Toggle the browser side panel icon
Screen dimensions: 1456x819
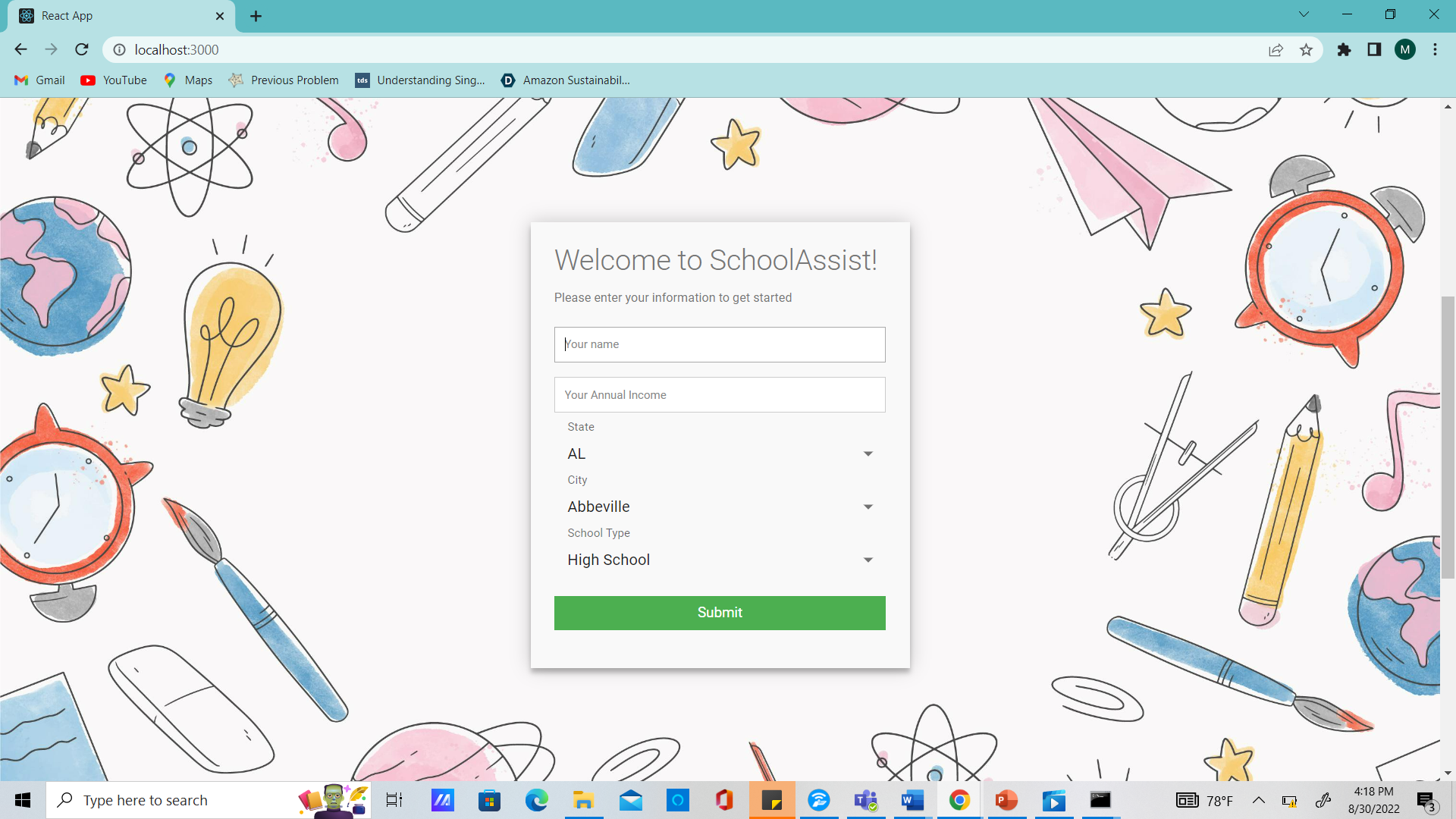[x=1374, y=50]
